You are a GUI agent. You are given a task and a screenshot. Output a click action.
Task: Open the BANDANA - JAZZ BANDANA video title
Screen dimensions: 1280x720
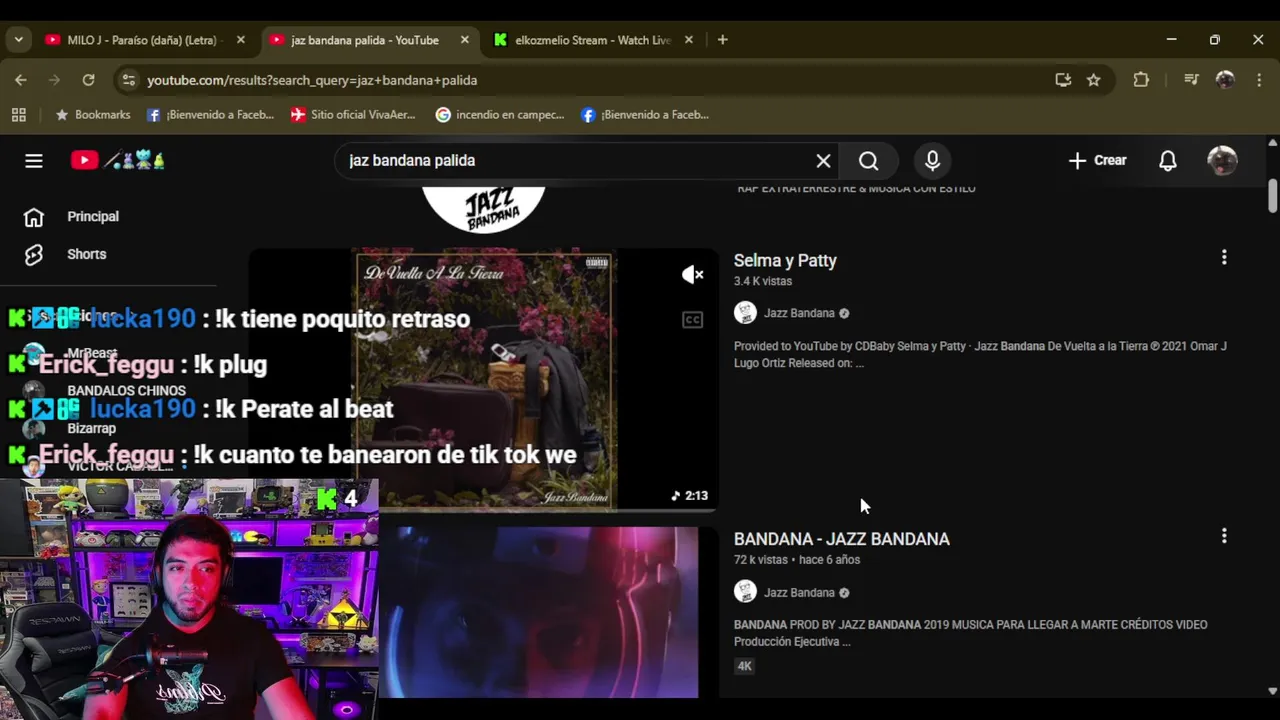[842, 539]
